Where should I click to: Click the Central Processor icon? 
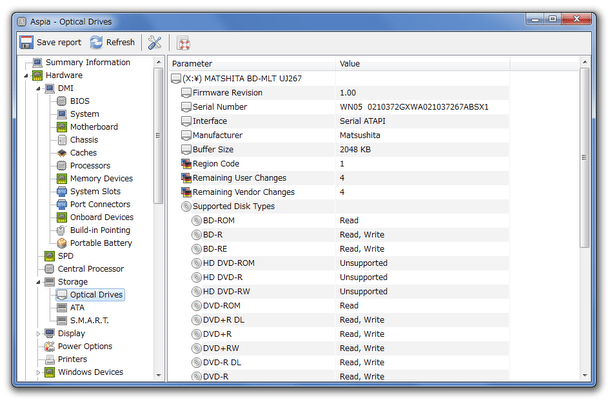point(49,269)
